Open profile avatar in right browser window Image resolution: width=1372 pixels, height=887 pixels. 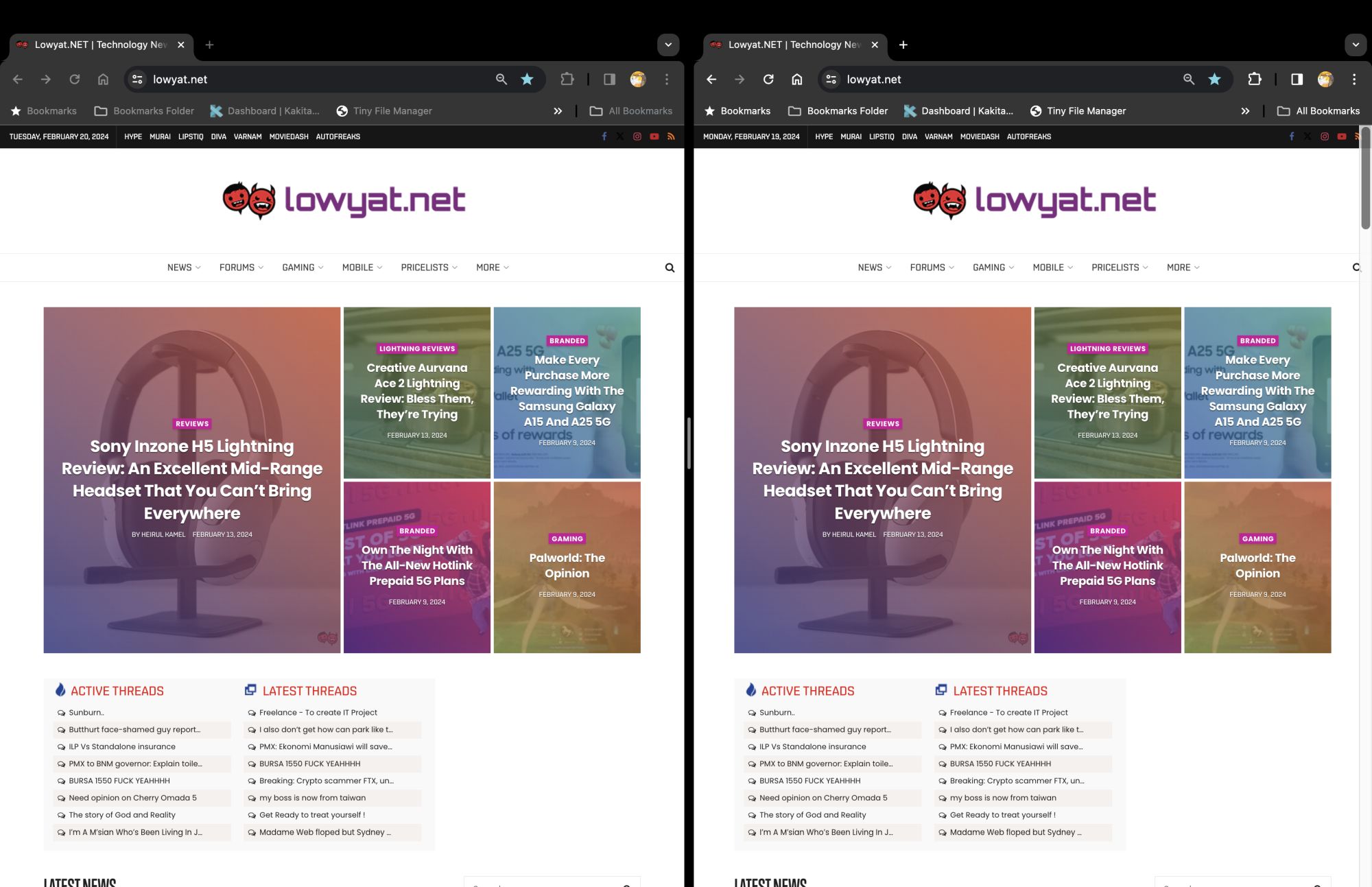point(1325,79)
